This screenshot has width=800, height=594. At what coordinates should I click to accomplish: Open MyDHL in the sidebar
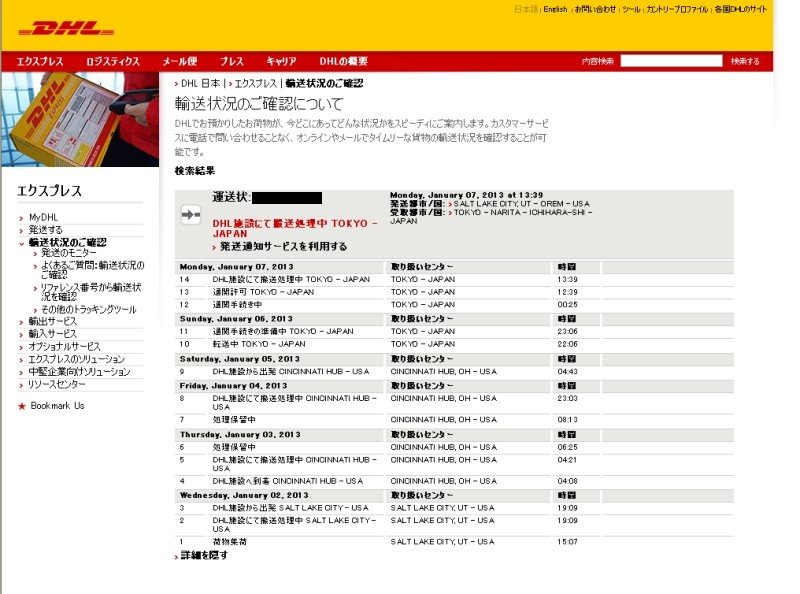[x=43, y=217]
